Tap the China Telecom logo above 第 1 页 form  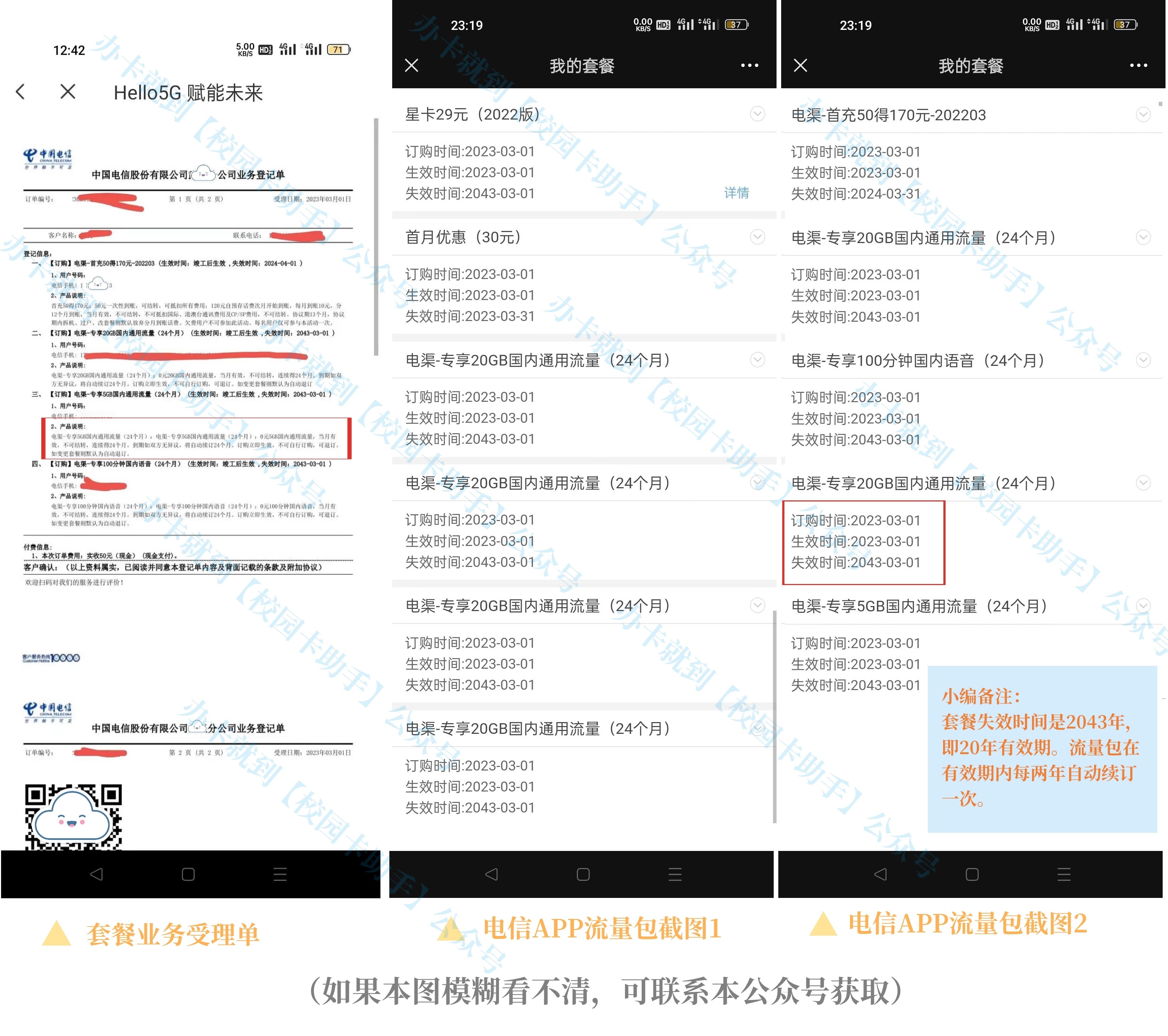[47, 159]
